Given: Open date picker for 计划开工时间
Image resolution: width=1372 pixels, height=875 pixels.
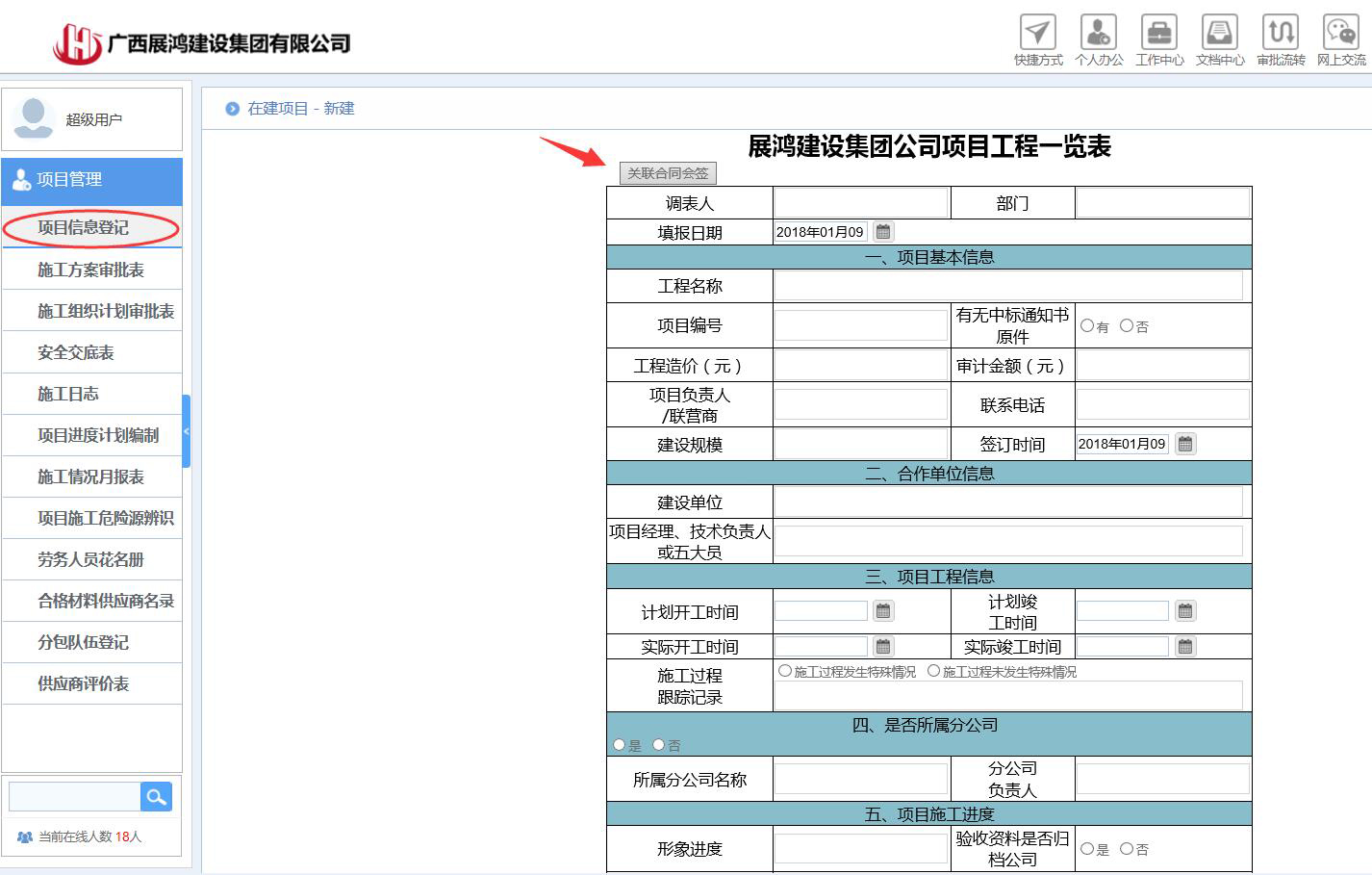Looking at the screenshot, I should click(x=883, y=611).
